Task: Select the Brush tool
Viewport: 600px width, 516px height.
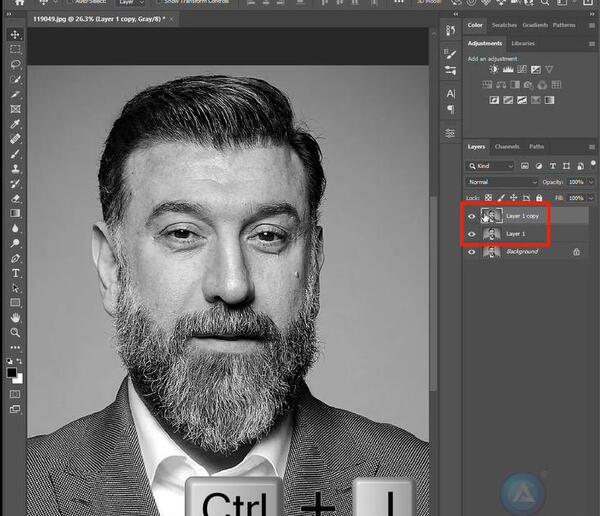Action: [x=15, y=154]
